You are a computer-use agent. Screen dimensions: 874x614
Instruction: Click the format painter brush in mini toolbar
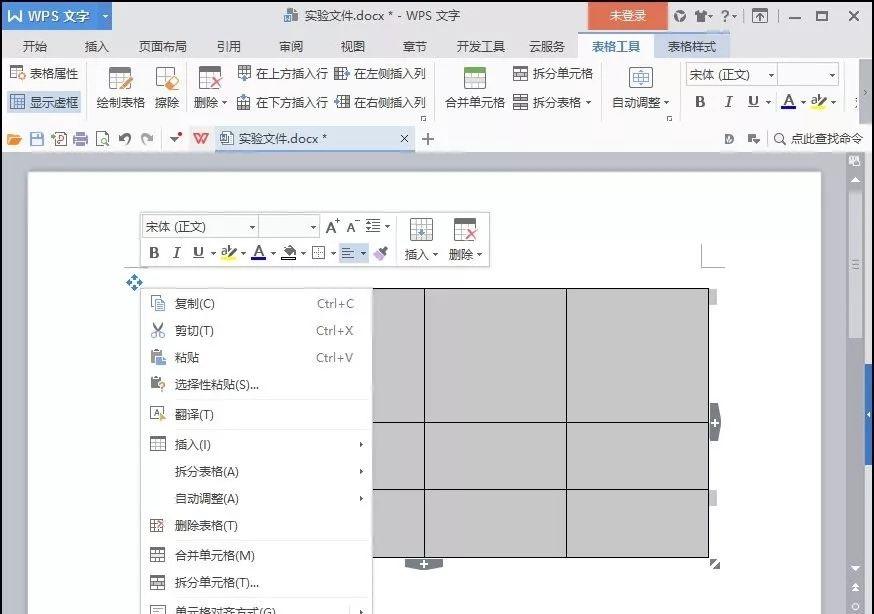(x=381, y=254)
